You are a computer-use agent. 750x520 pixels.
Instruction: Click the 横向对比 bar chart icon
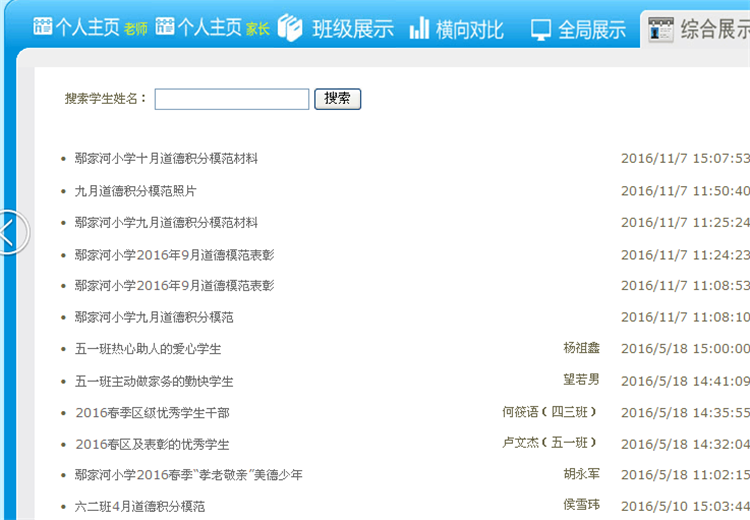420,28
